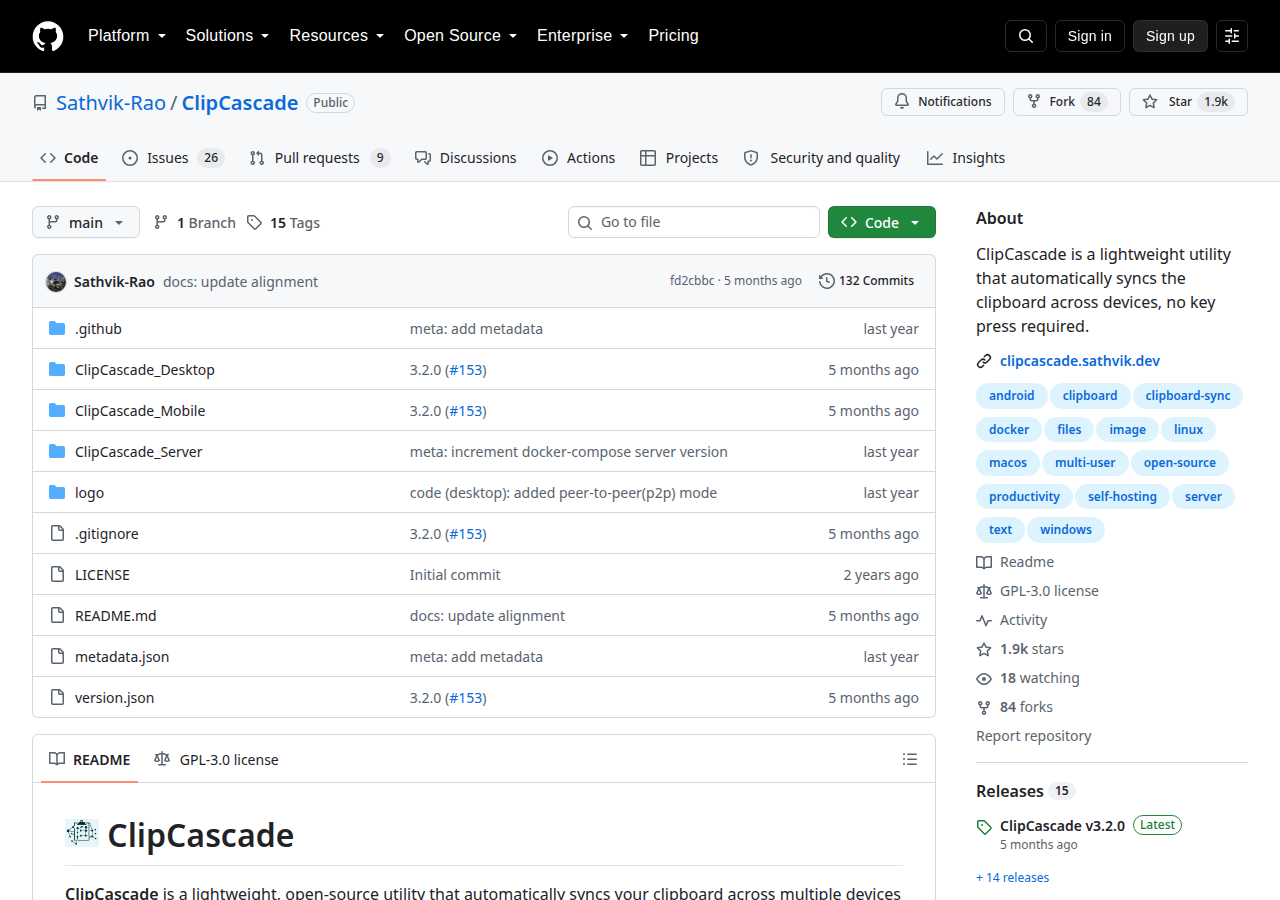Image resolution: width=1280 pixels, height=900 pixels.
Task: Click the Sathvik-Rao avatar image
Action: [56, 282]
